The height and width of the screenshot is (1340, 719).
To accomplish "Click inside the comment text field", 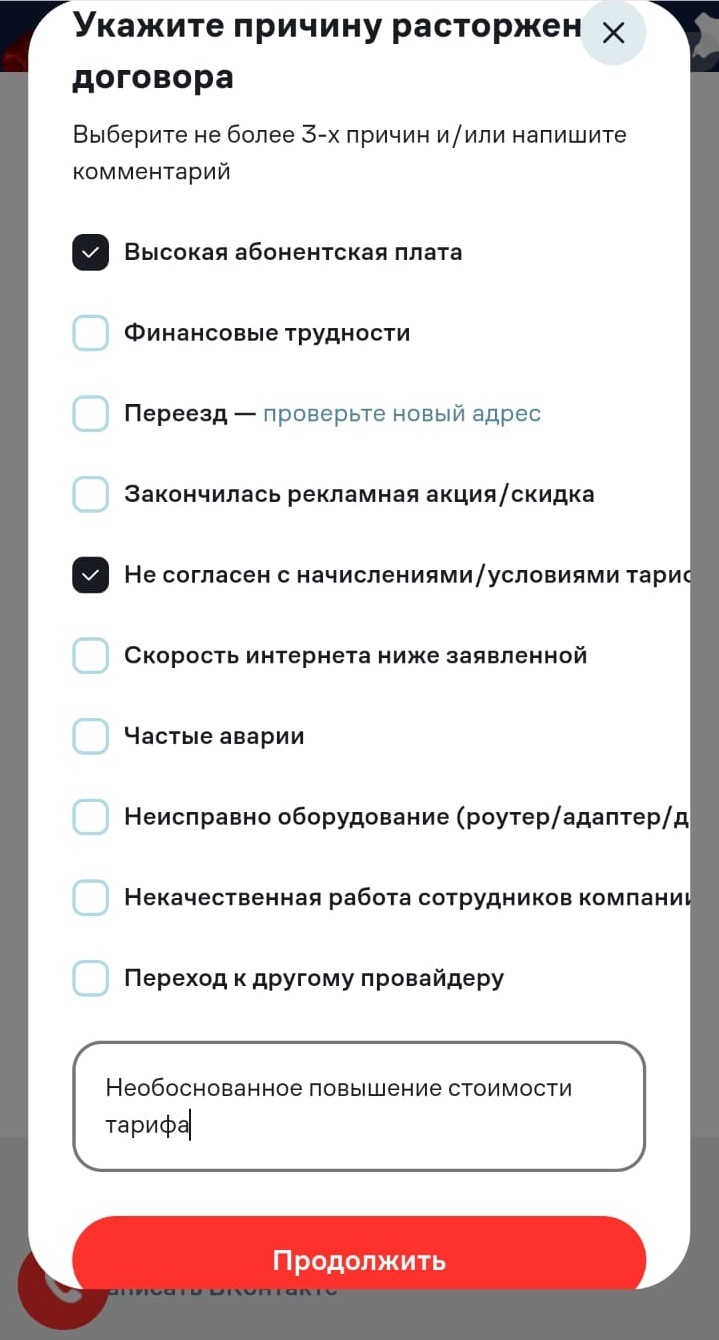I will pyautogui.click(x=358, y=1105).
